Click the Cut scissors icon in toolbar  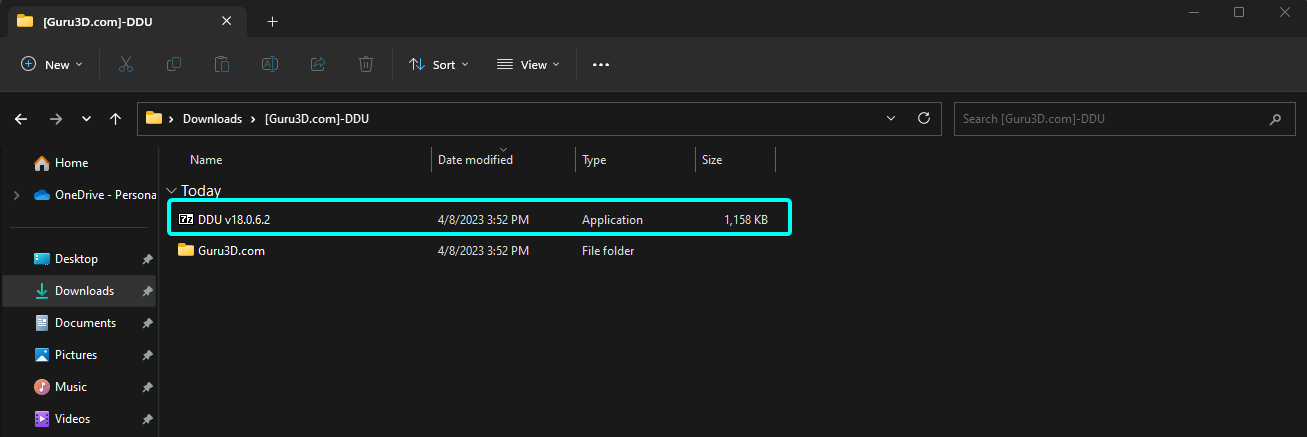[125, 64]
